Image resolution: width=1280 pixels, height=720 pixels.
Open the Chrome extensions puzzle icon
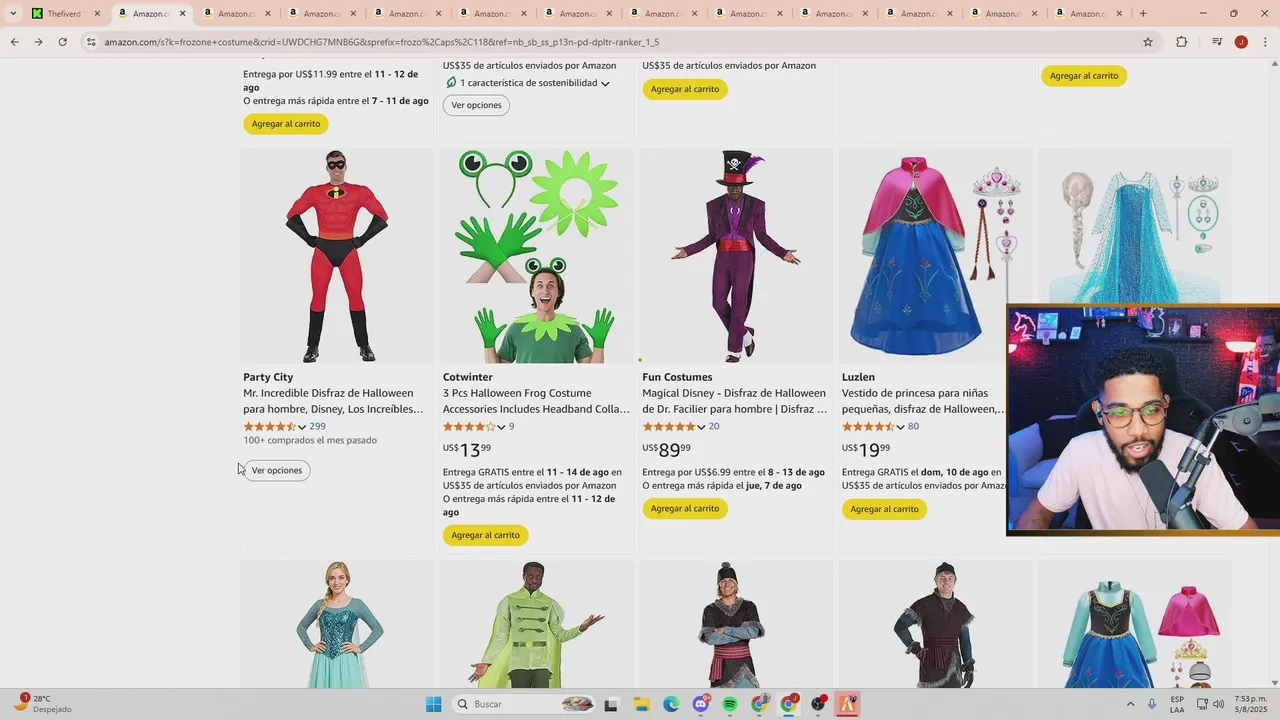click(1181, 42)
